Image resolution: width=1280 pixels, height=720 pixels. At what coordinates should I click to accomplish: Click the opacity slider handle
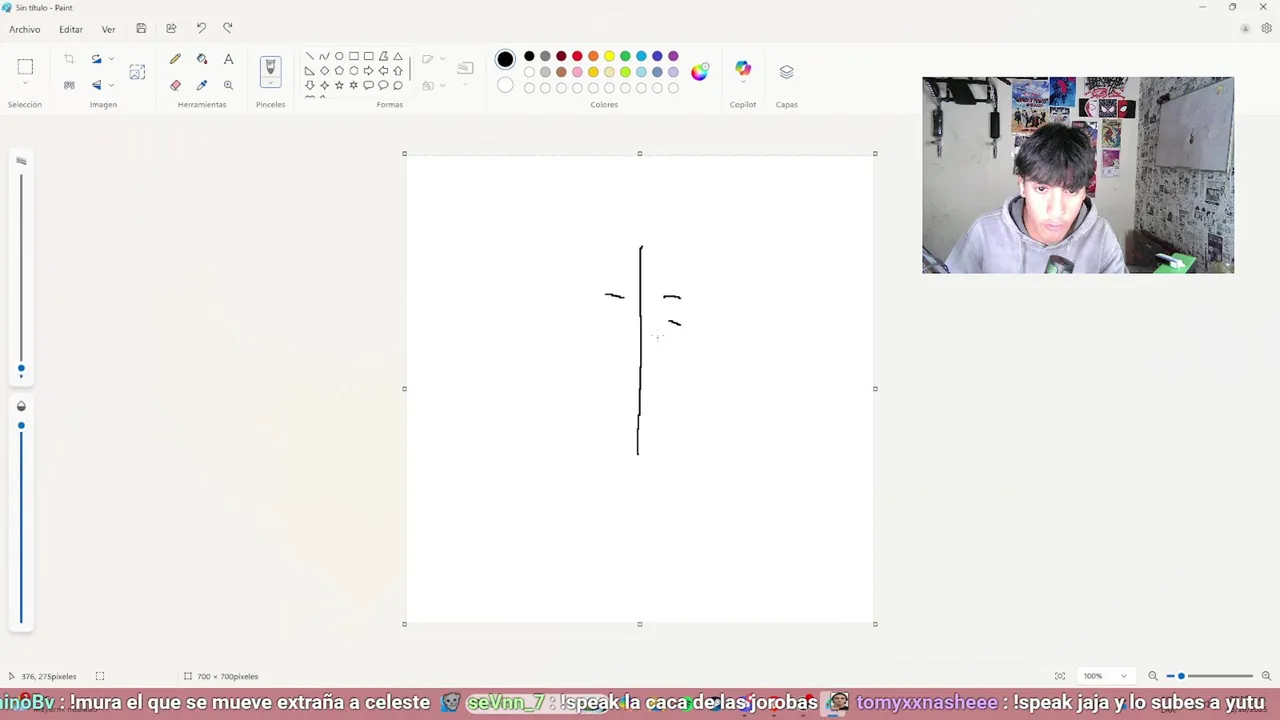coord(21,426)
